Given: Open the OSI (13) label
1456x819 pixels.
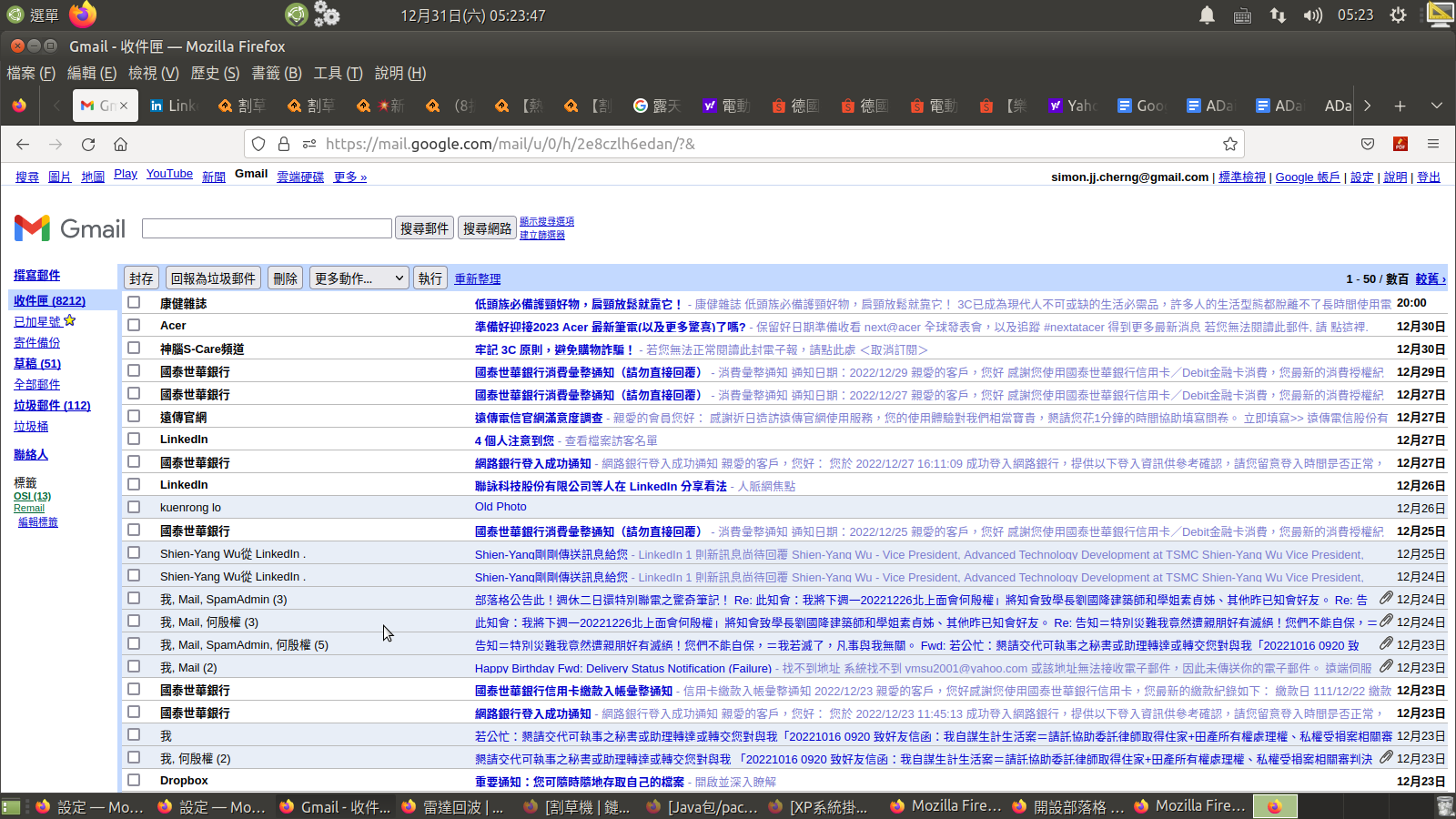Looking at the screenshot, I should (x=32, y=496).
